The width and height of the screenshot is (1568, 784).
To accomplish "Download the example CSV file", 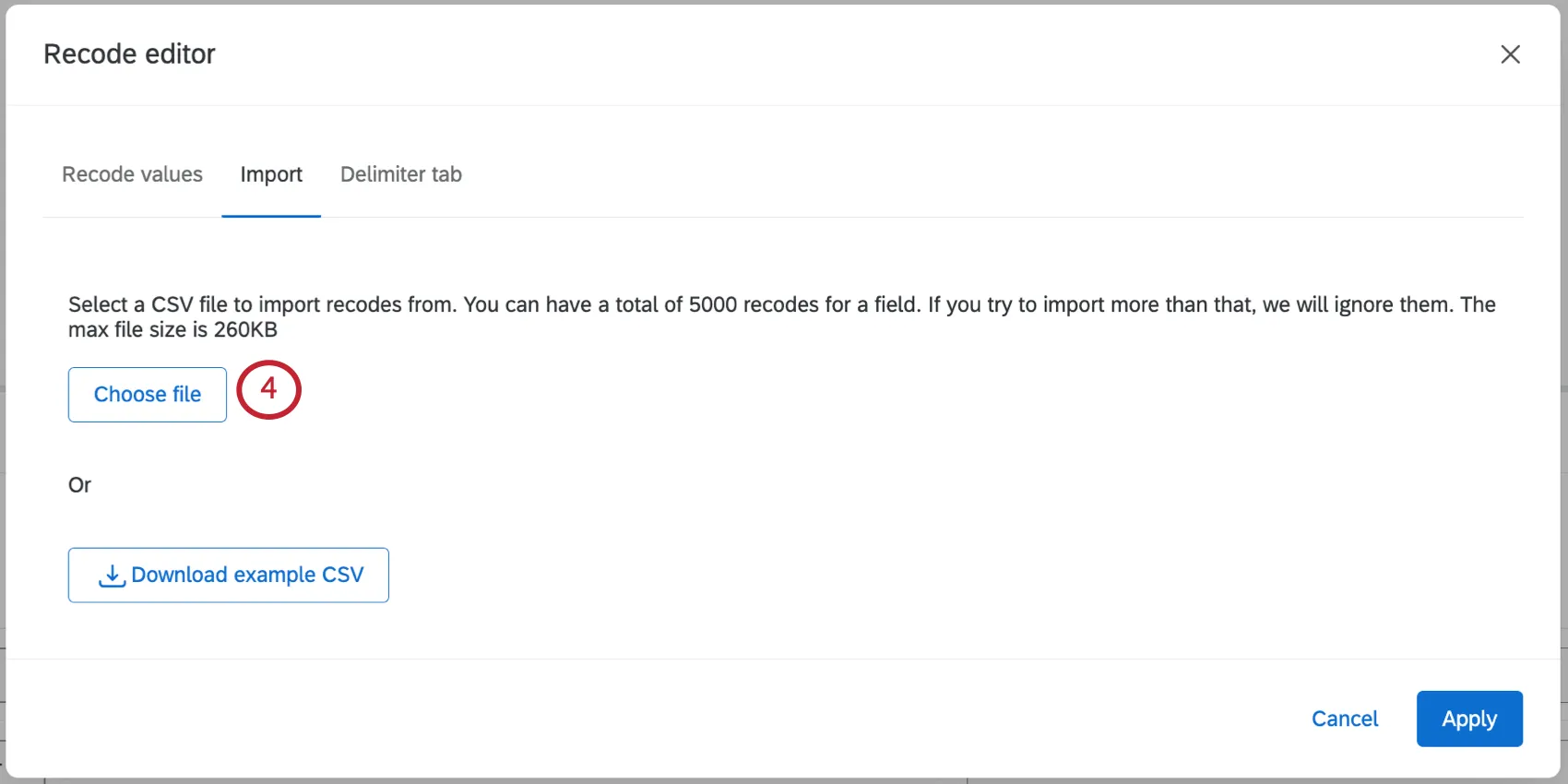I will [228, 575].
